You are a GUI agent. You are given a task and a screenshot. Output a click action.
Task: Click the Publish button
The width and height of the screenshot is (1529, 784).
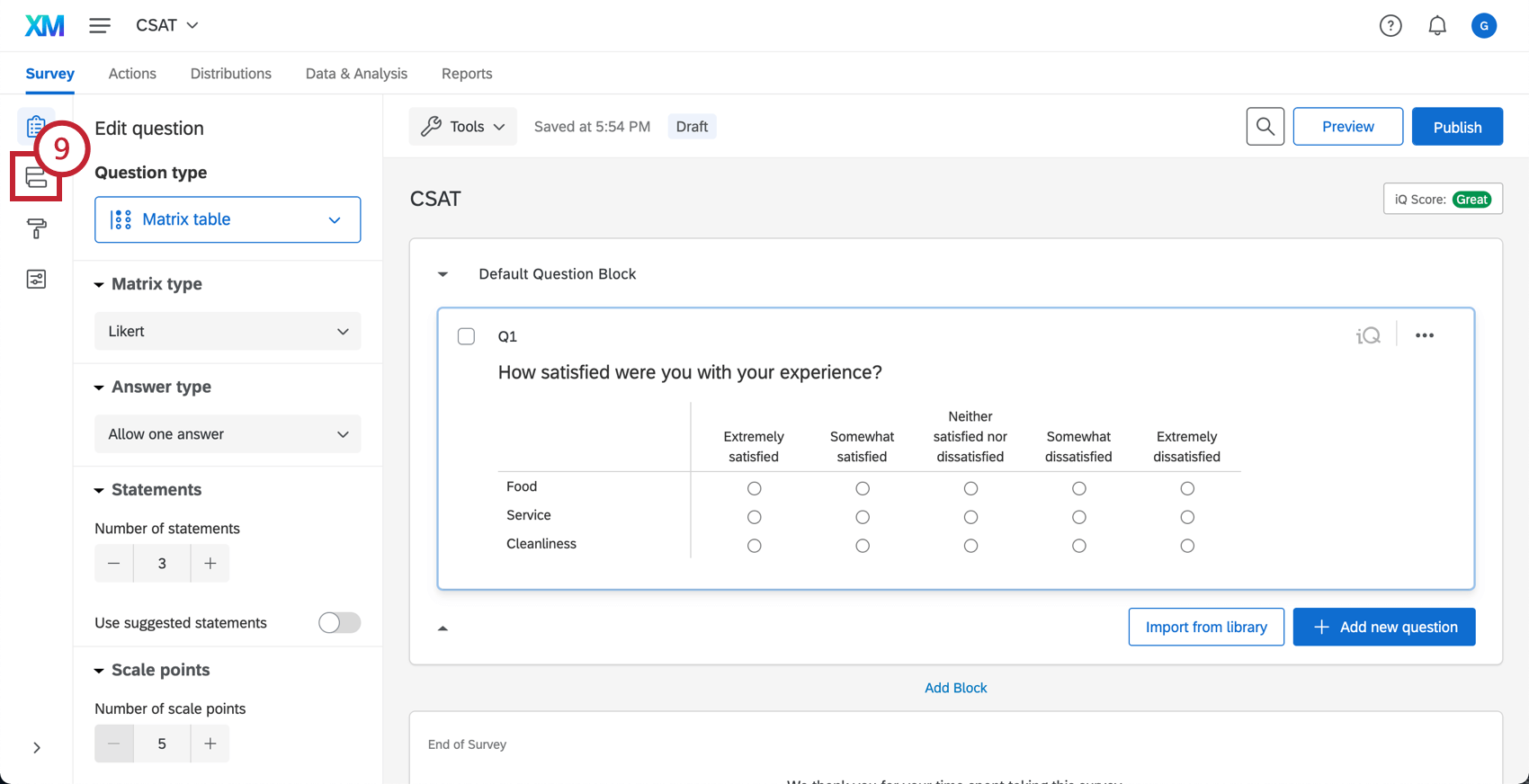point(1457,127)
